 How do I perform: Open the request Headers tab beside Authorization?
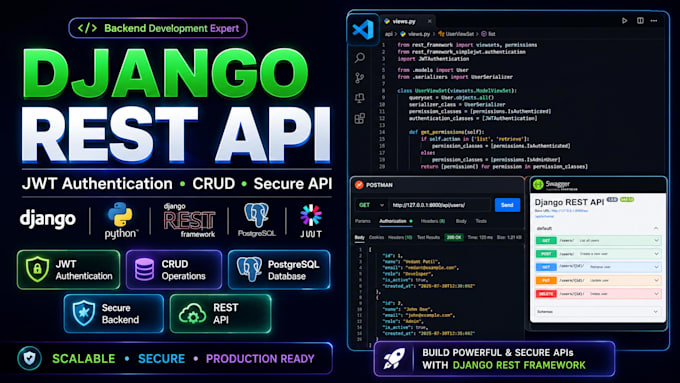[x=433, y=221]
